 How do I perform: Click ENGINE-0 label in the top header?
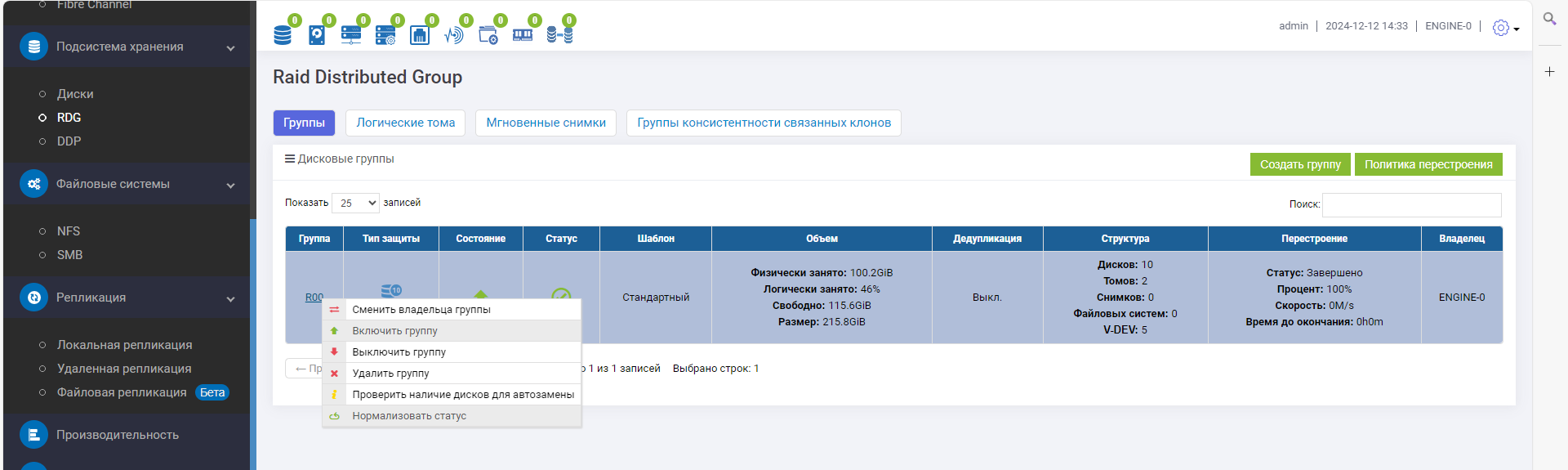1448,26
